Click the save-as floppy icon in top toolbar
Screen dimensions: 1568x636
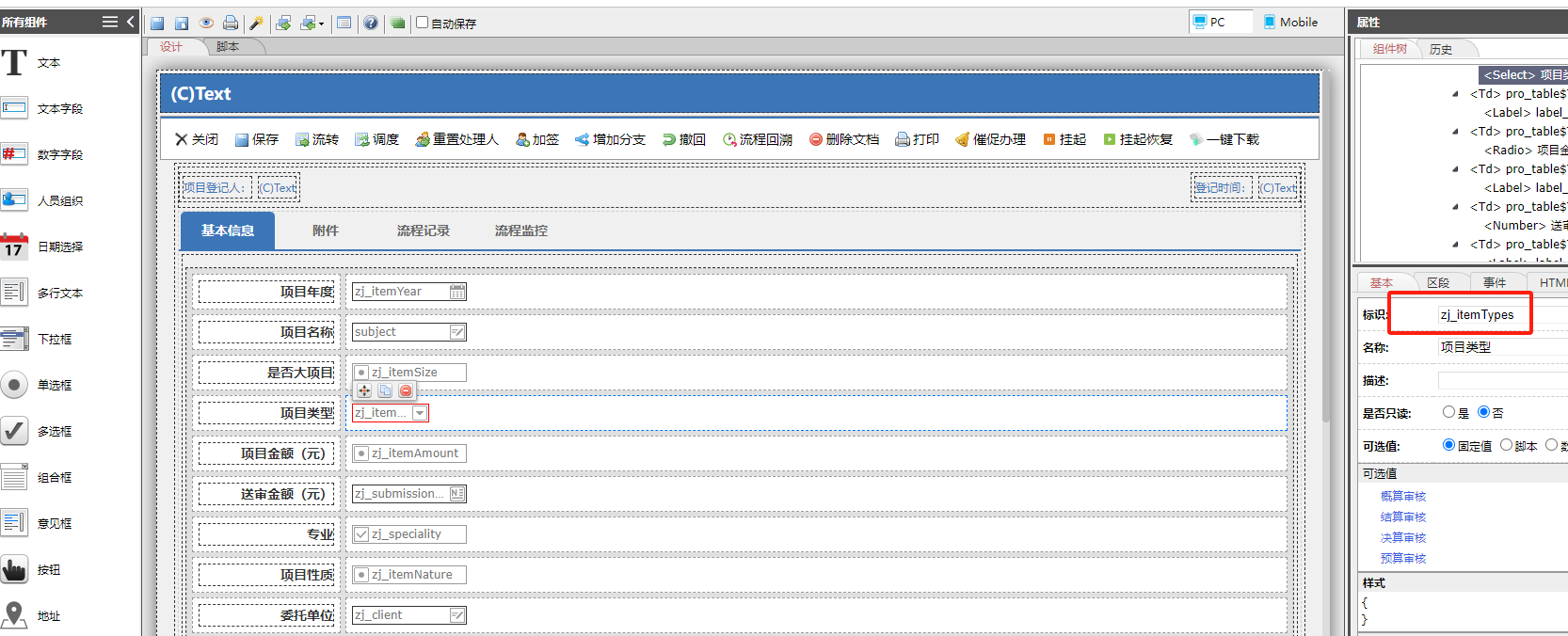click(x=182, y=23)
